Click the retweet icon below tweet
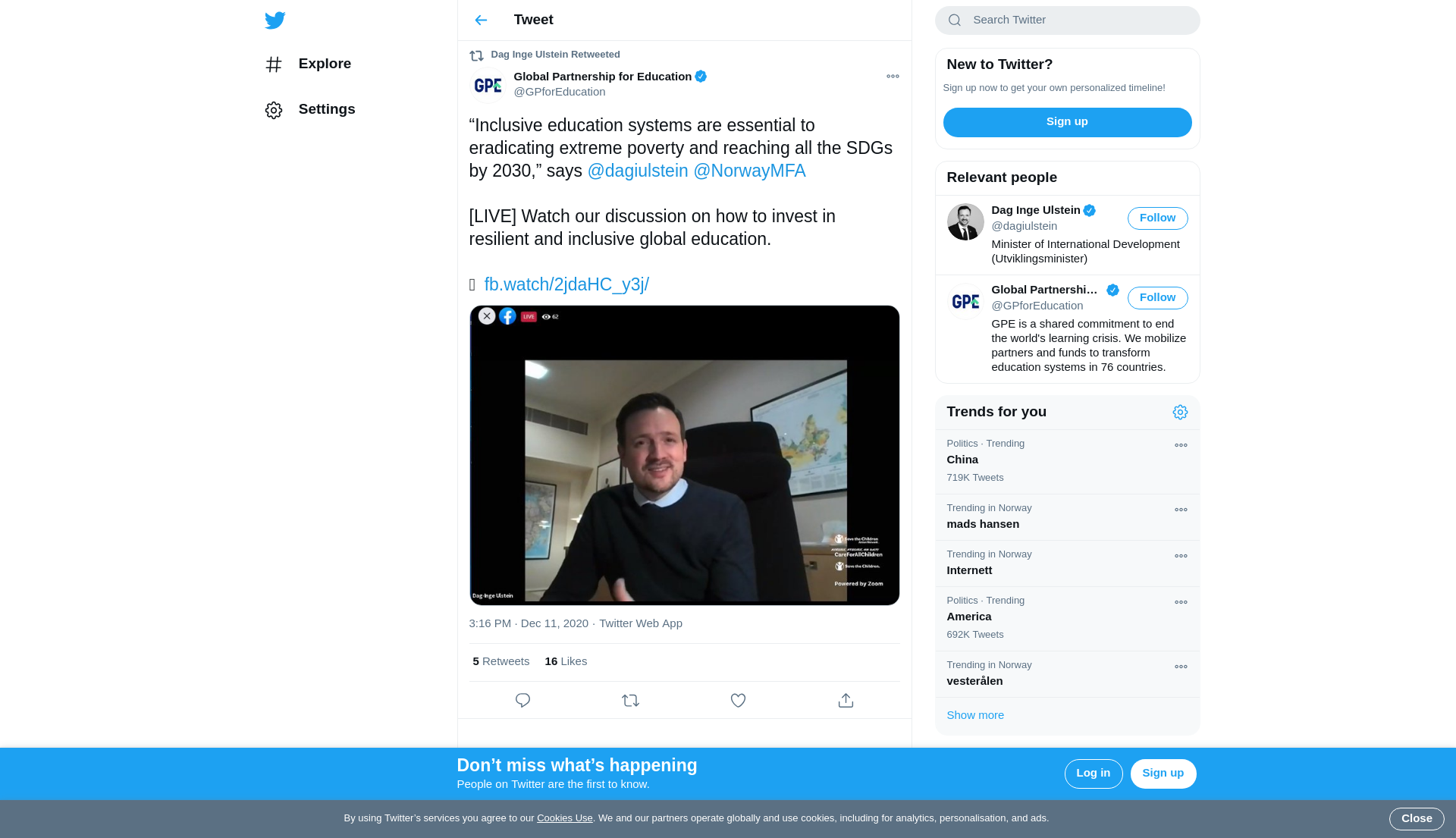Screen dimensions: 1456x838 point(630,700)
